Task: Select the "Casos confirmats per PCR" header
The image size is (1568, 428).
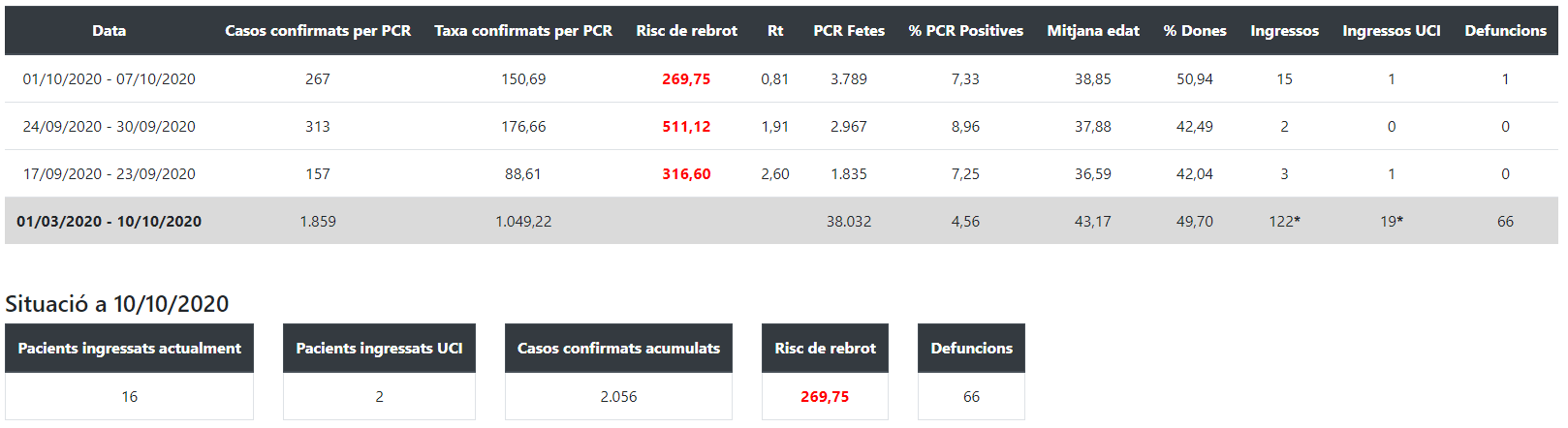Action: (318, 31)
